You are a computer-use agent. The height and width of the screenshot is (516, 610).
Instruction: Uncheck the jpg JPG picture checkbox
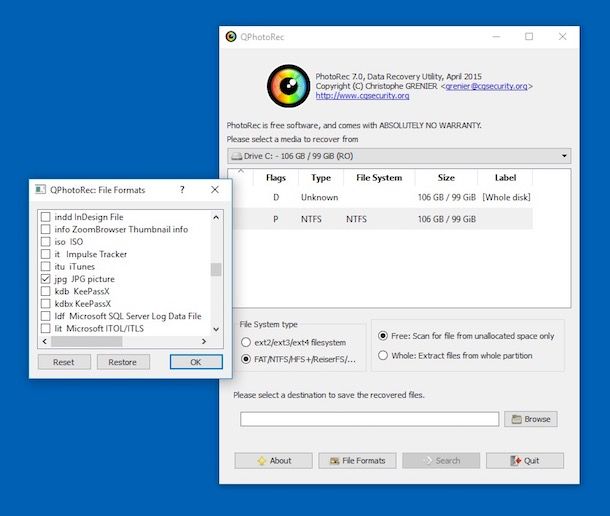click(x=45, y=279)
